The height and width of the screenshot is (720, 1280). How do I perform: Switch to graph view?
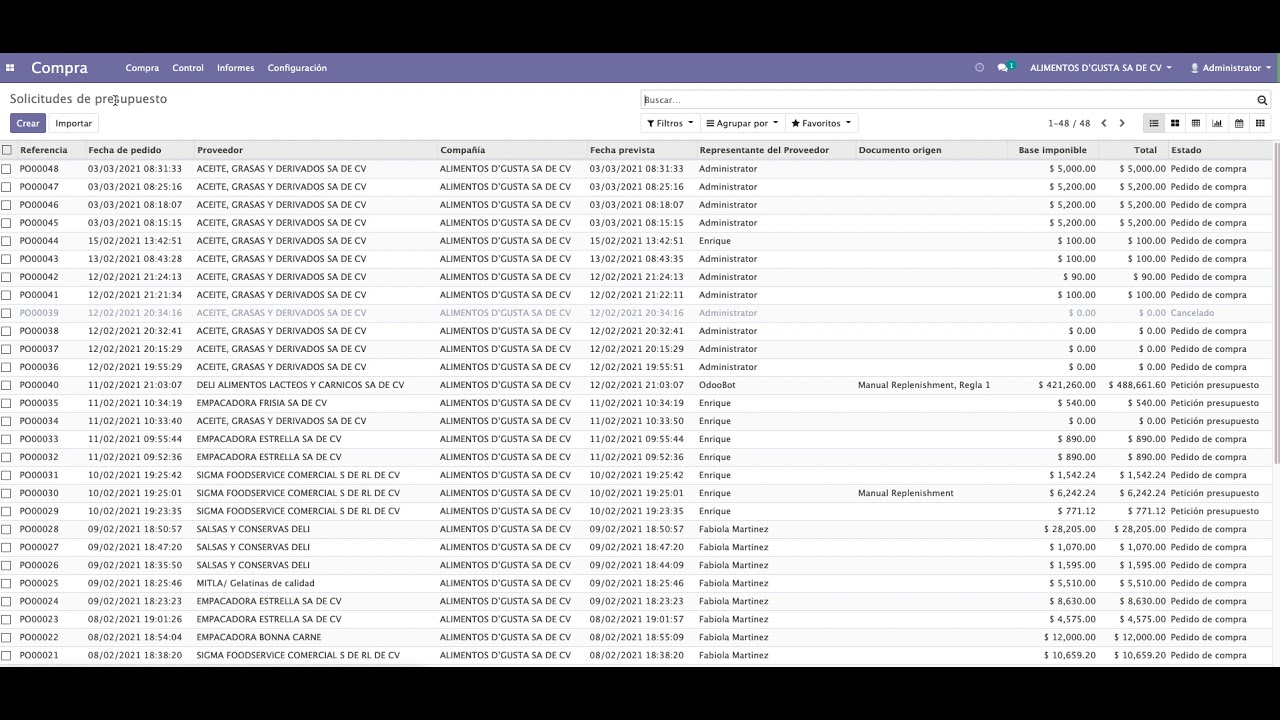tap(1217, 123)
